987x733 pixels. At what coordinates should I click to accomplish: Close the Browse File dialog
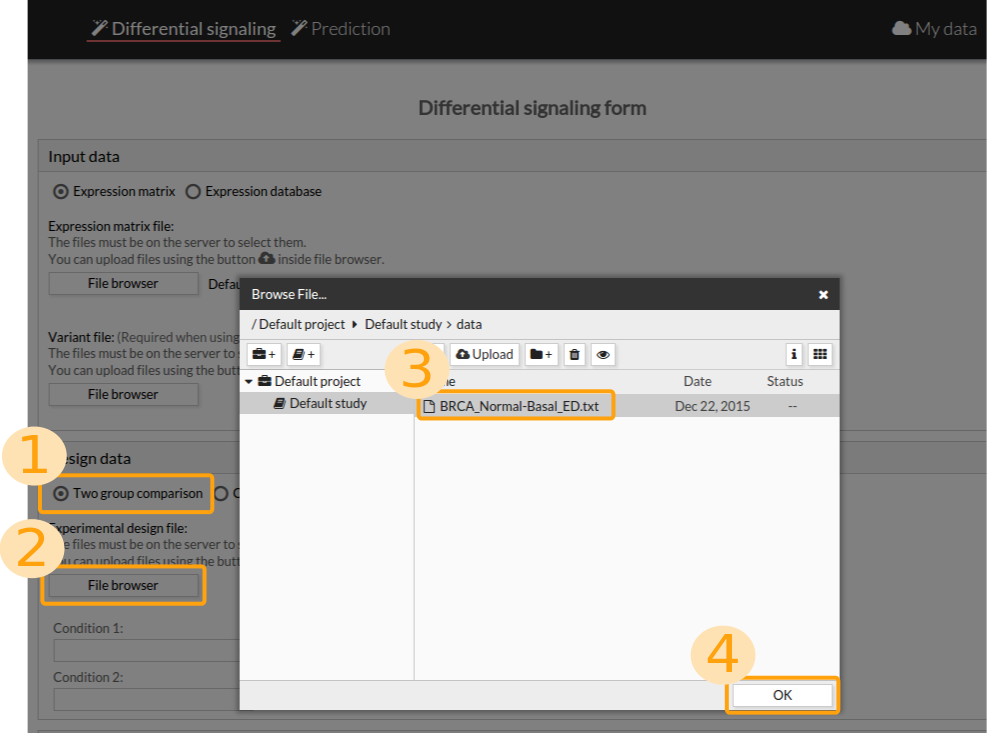tap(823, 295)
